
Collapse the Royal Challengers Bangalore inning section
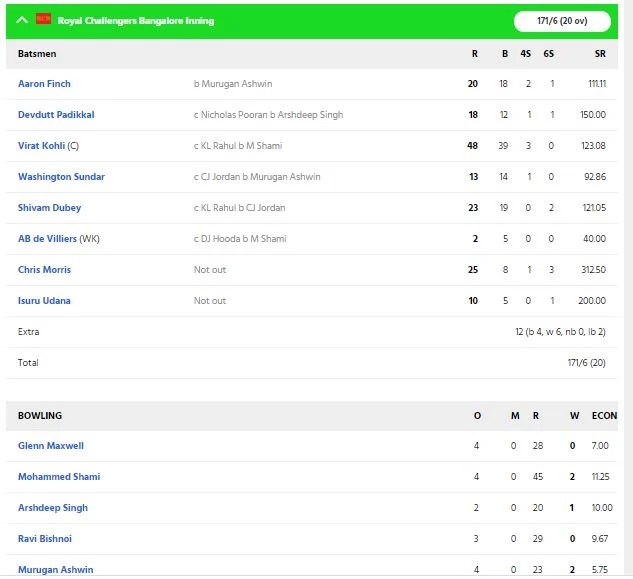pyautogui.click(x=22, y=20)
